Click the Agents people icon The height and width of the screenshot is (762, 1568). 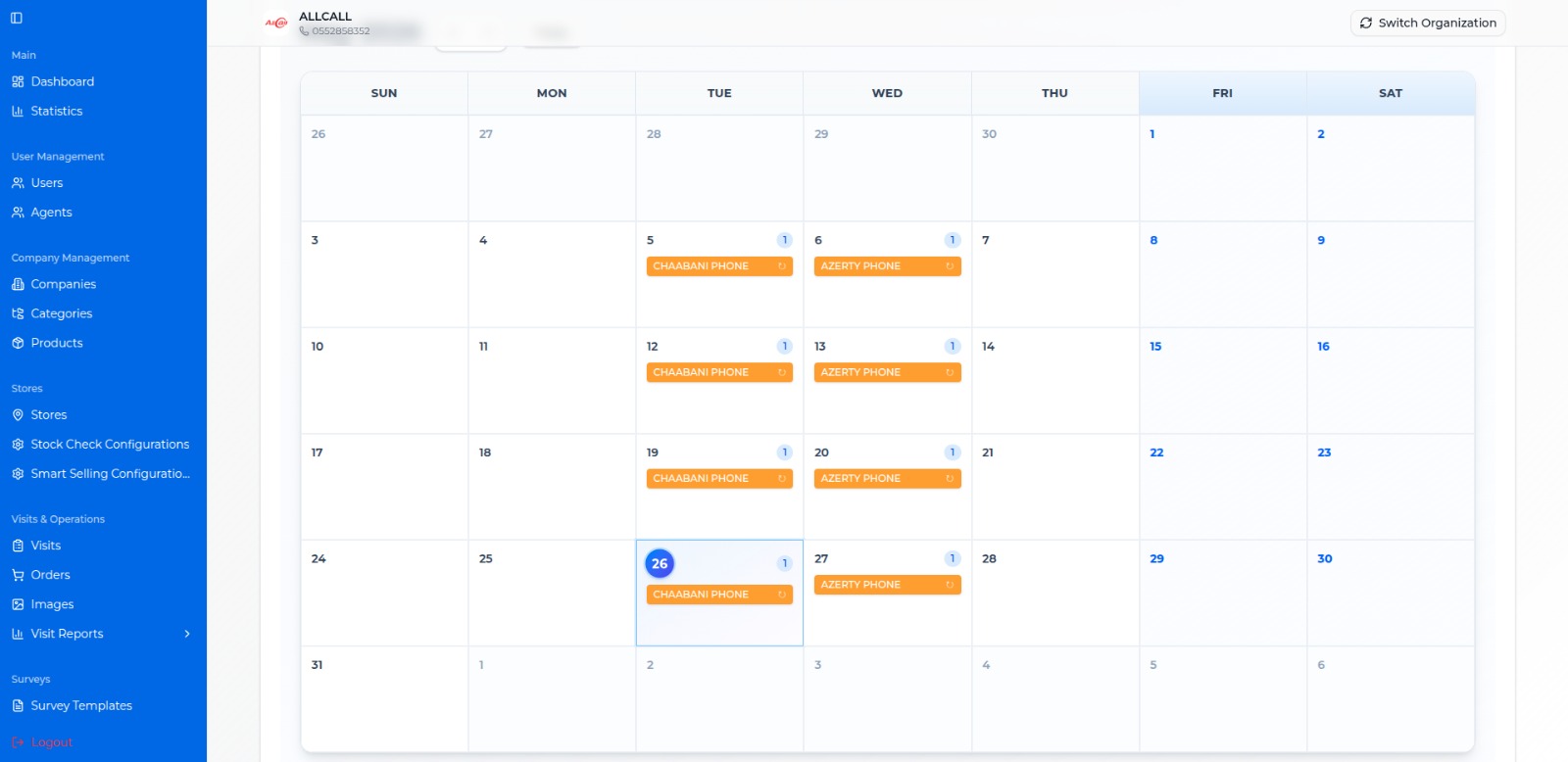[18, 212]
